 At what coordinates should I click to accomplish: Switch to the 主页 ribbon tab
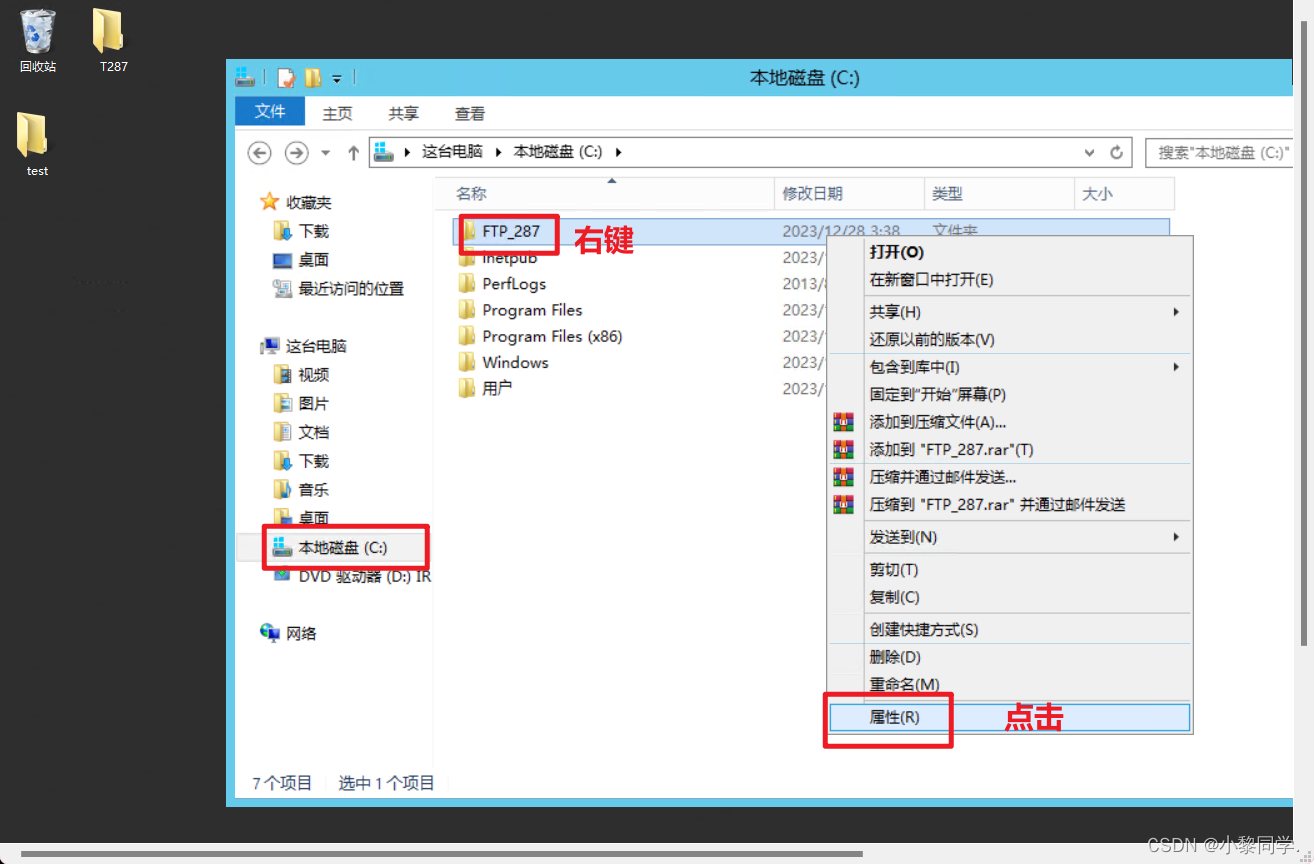(x=338, y=114)
